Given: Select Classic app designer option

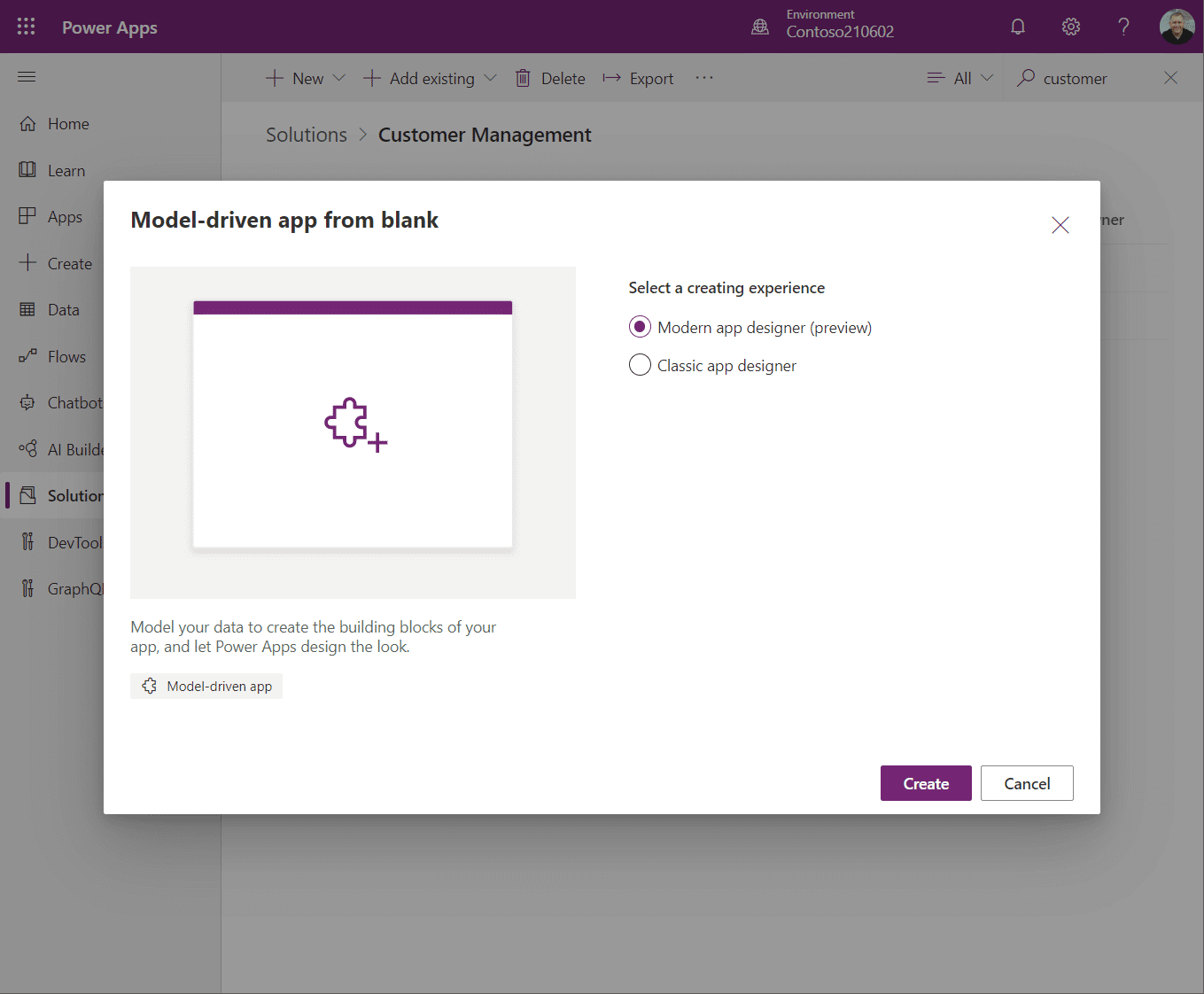Looking at the screenshot, I should pyautogui.click(x=640, y=365).
